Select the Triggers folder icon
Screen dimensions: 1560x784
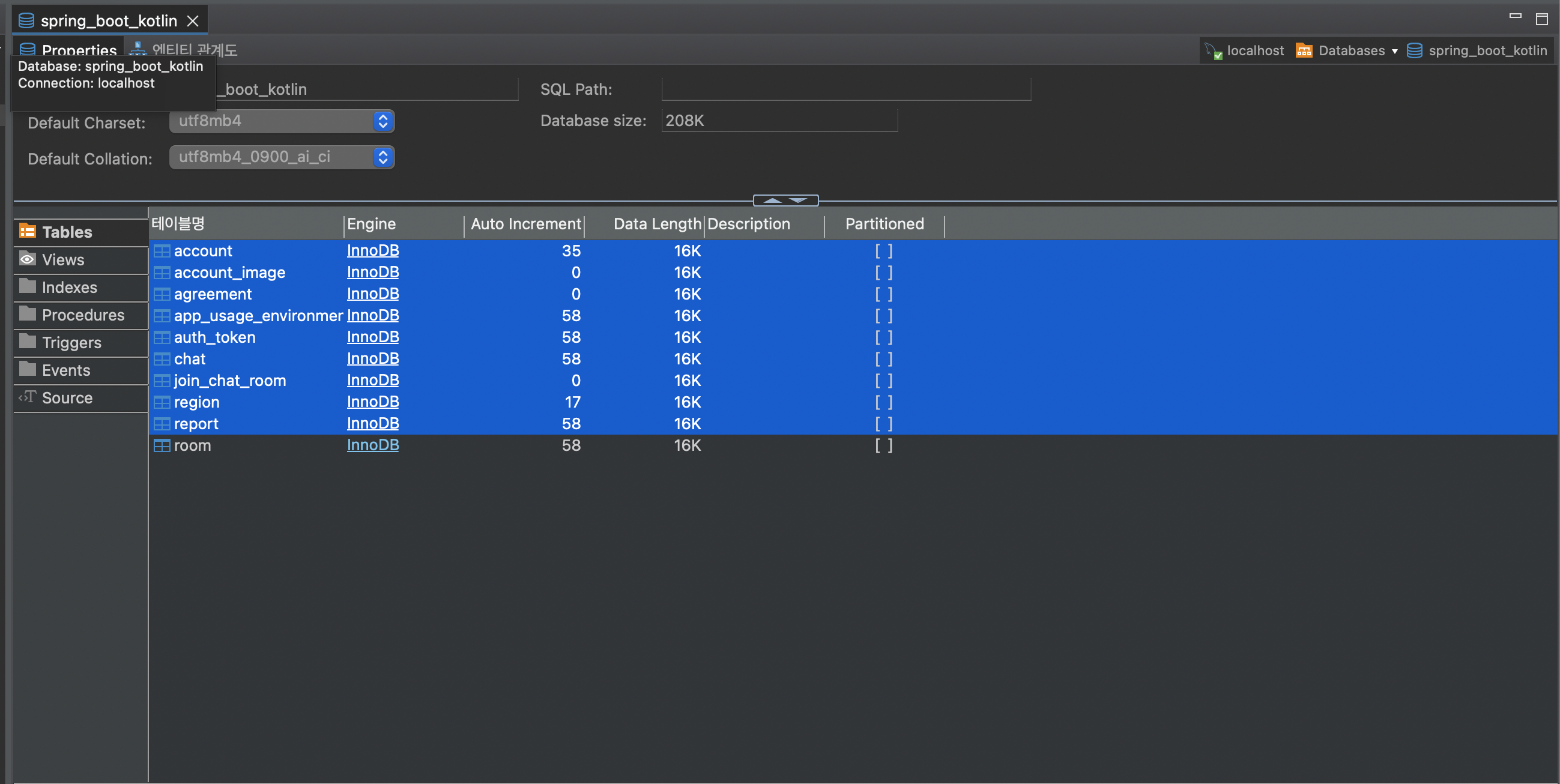click(x=27, y=342)
